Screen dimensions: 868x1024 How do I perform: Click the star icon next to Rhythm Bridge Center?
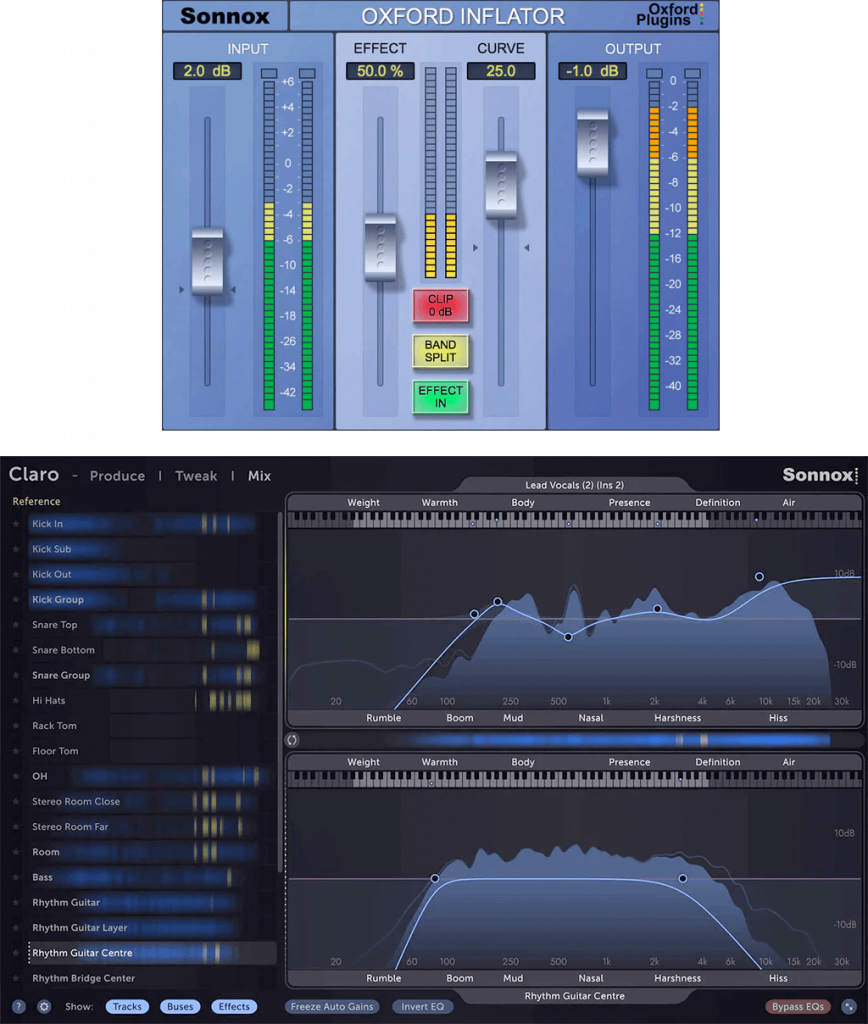pyautogui.click(x=16, y=978)
